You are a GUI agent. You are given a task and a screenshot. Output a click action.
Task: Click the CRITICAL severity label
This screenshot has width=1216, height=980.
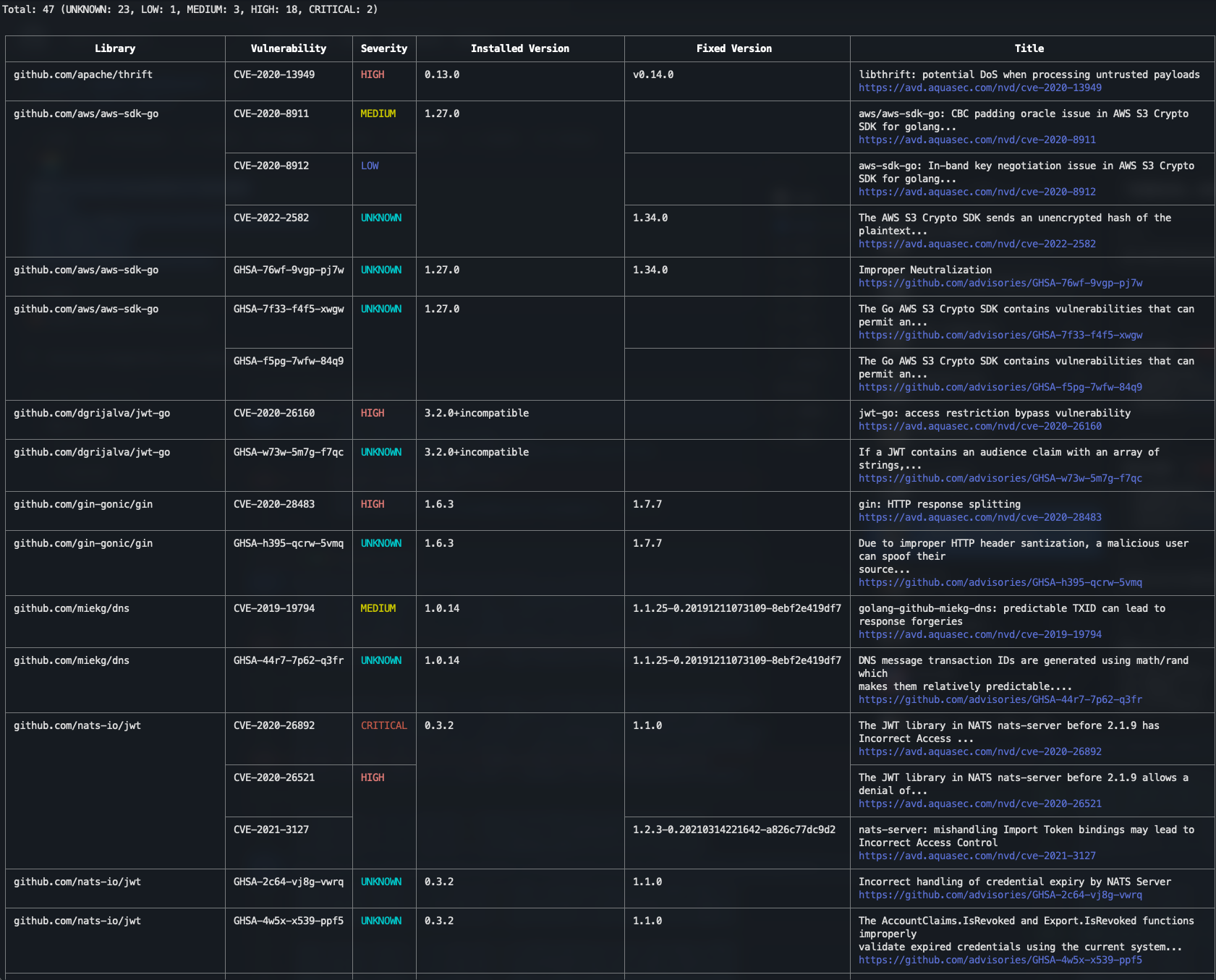pos(384,725)
